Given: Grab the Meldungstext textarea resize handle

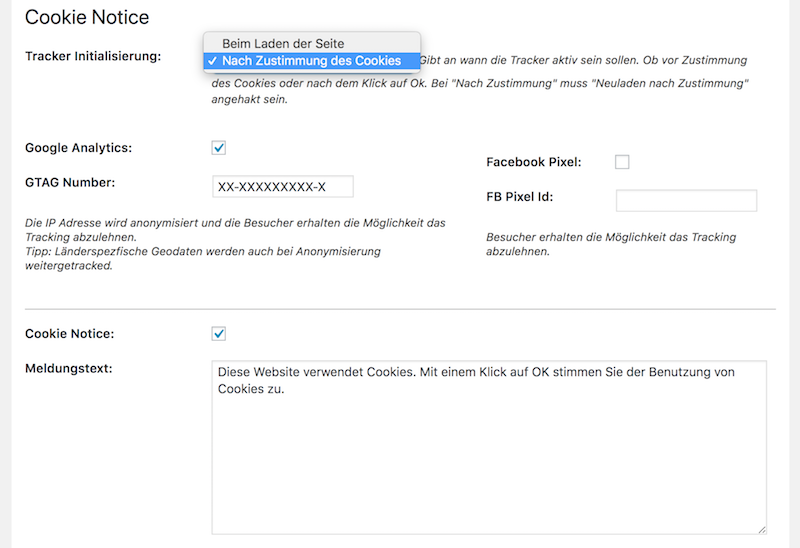Looking at the screenshot, I should pyautogui.click(x=762, y=529).
